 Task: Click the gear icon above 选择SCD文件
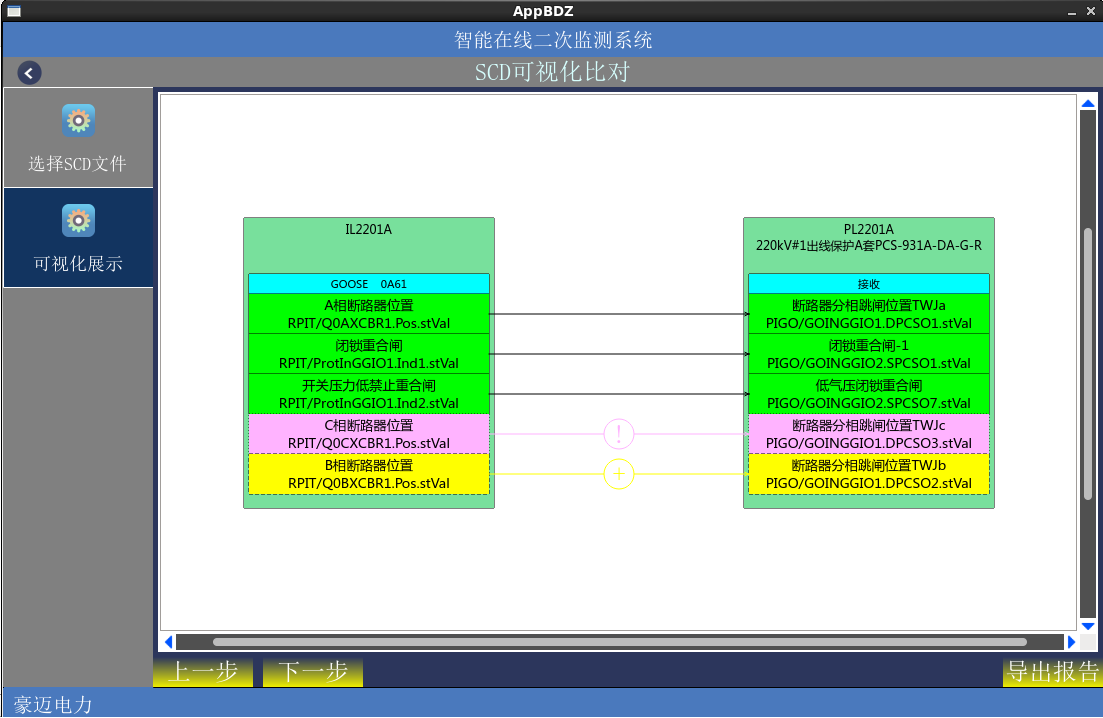pyautogui.click(x=78, y=121)
